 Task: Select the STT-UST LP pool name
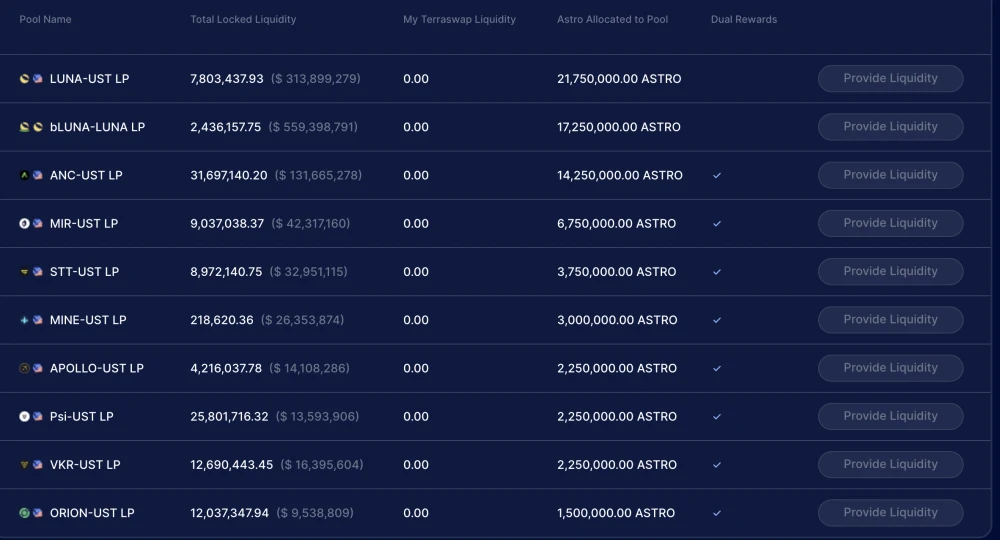click(x=84, y=272)
